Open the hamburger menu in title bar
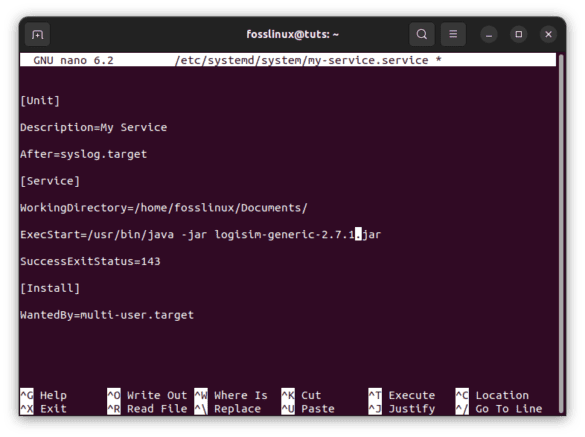Viewport: 585px width, 437px height. point(453,34)
